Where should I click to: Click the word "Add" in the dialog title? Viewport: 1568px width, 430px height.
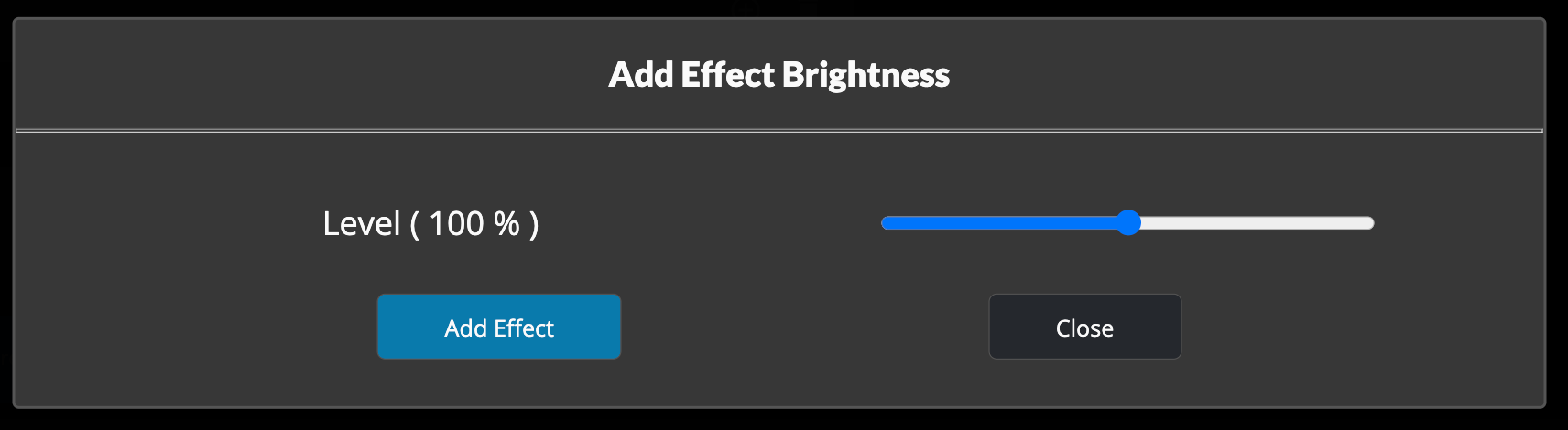click(641, 75)
